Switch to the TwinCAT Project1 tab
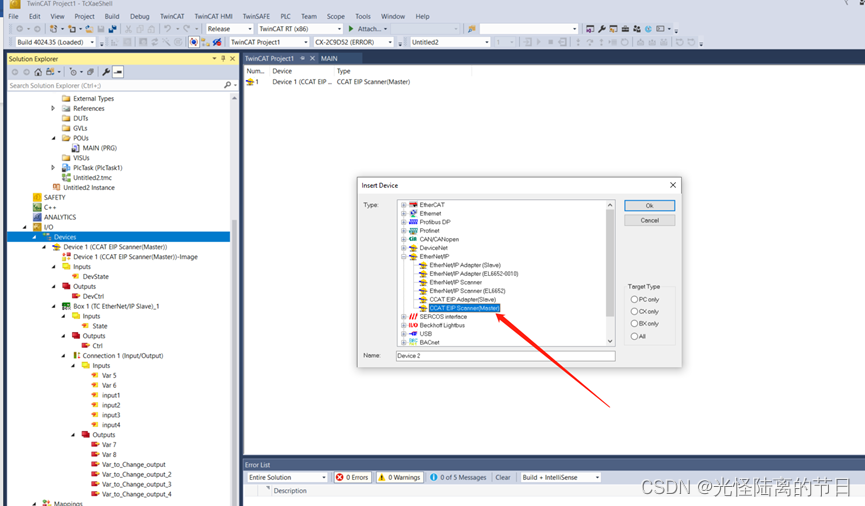Image resolution: width=865 pixels, height=506 pixels. click(269, 58)
